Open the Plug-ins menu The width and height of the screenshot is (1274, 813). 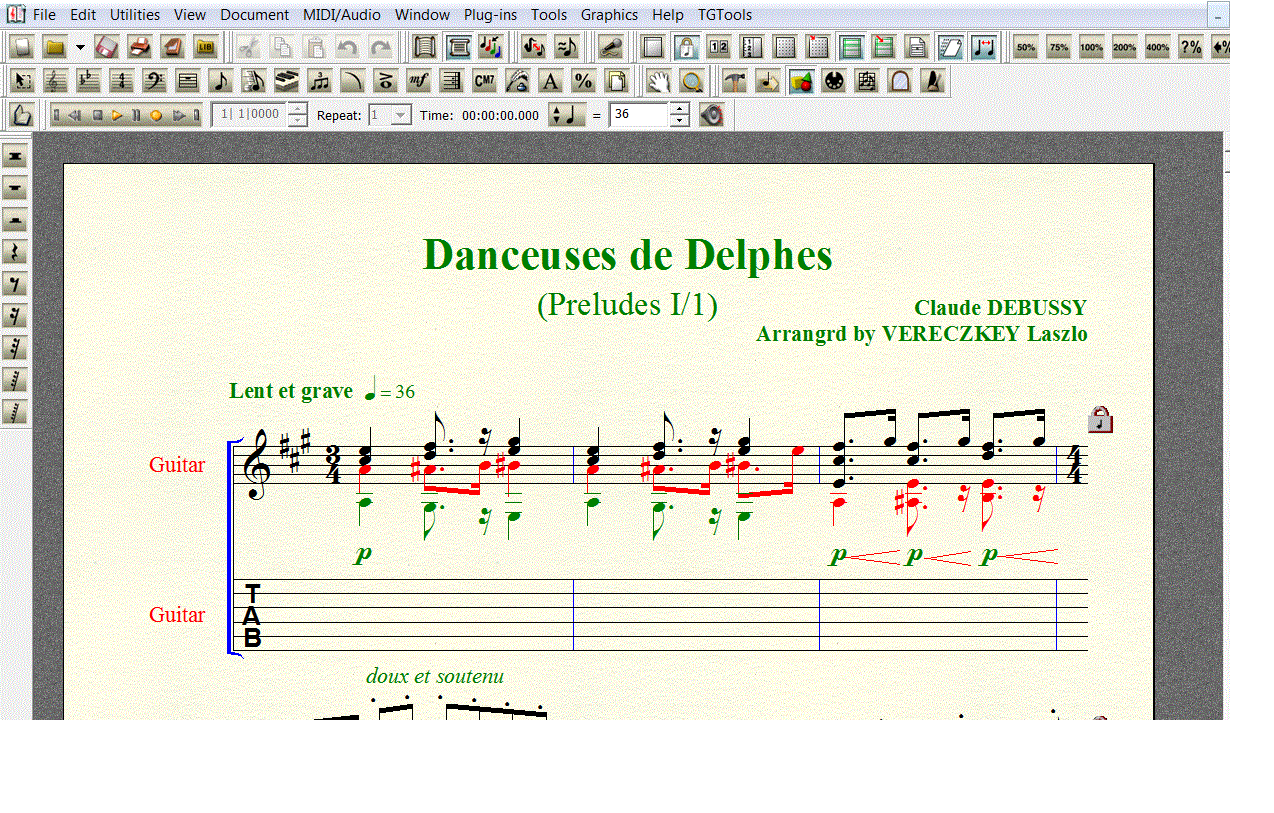coord(490,15)
